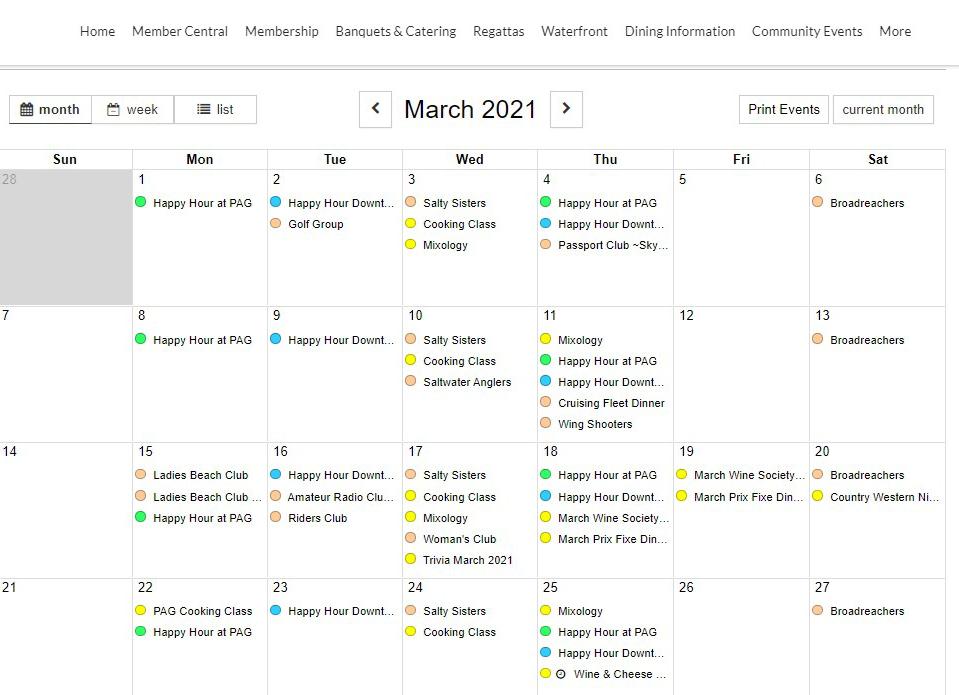Click the Print Events button

point(783,110)
